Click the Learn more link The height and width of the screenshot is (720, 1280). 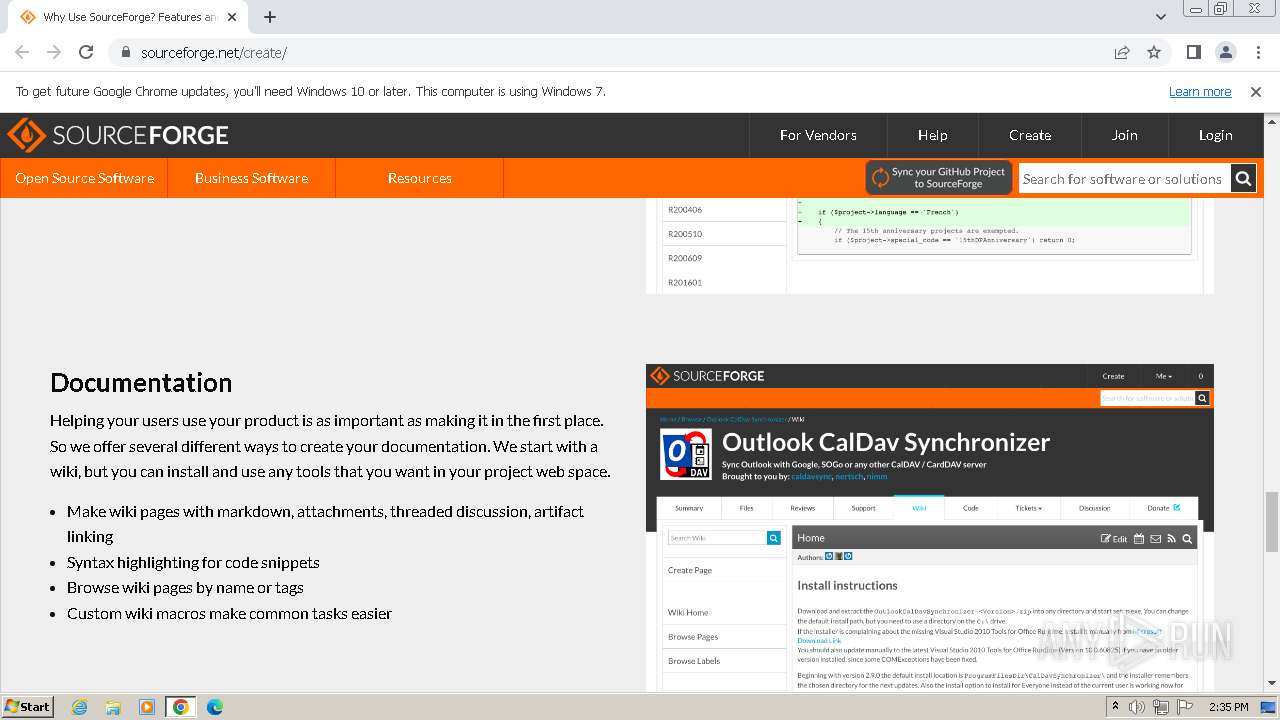[1200, 91]
